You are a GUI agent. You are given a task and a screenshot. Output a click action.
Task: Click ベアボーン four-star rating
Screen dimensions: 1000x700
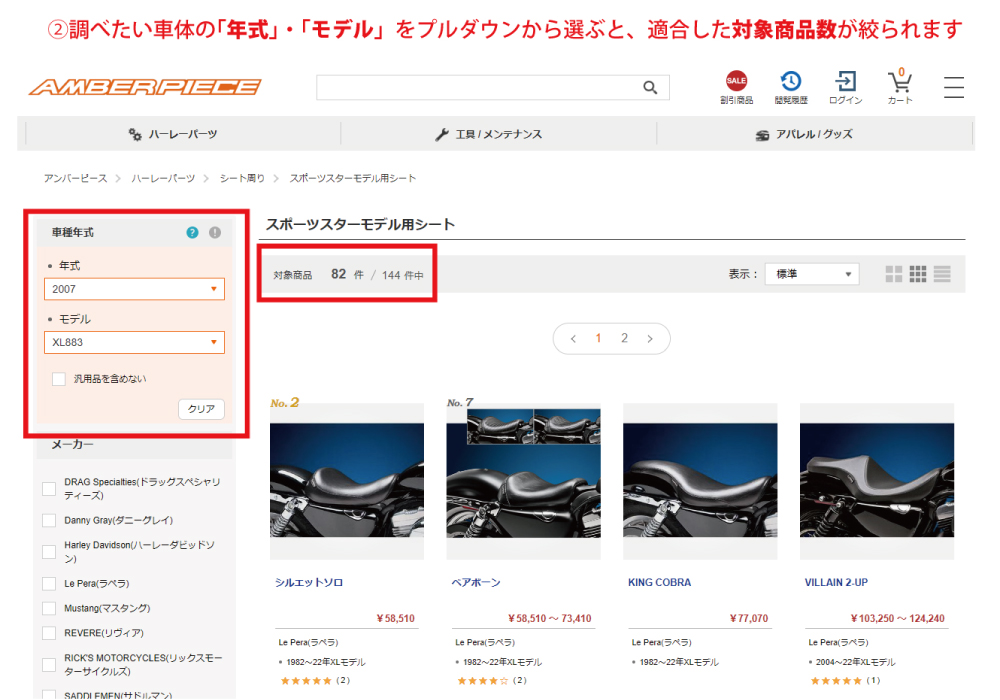pos(483,681)
